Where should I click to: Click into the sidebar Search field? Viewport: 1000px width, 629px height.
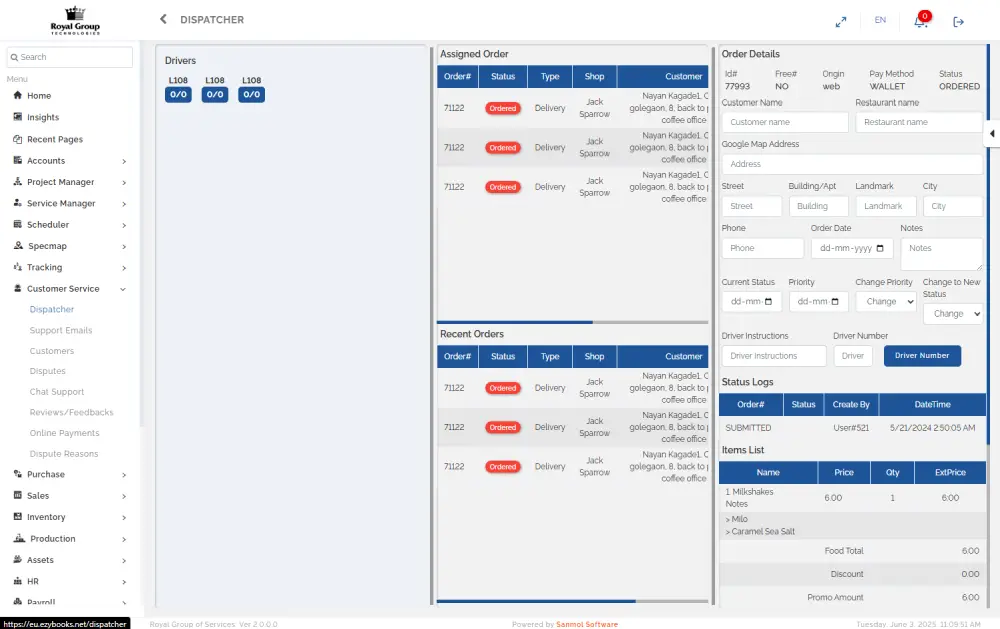(x=70, y=57)
